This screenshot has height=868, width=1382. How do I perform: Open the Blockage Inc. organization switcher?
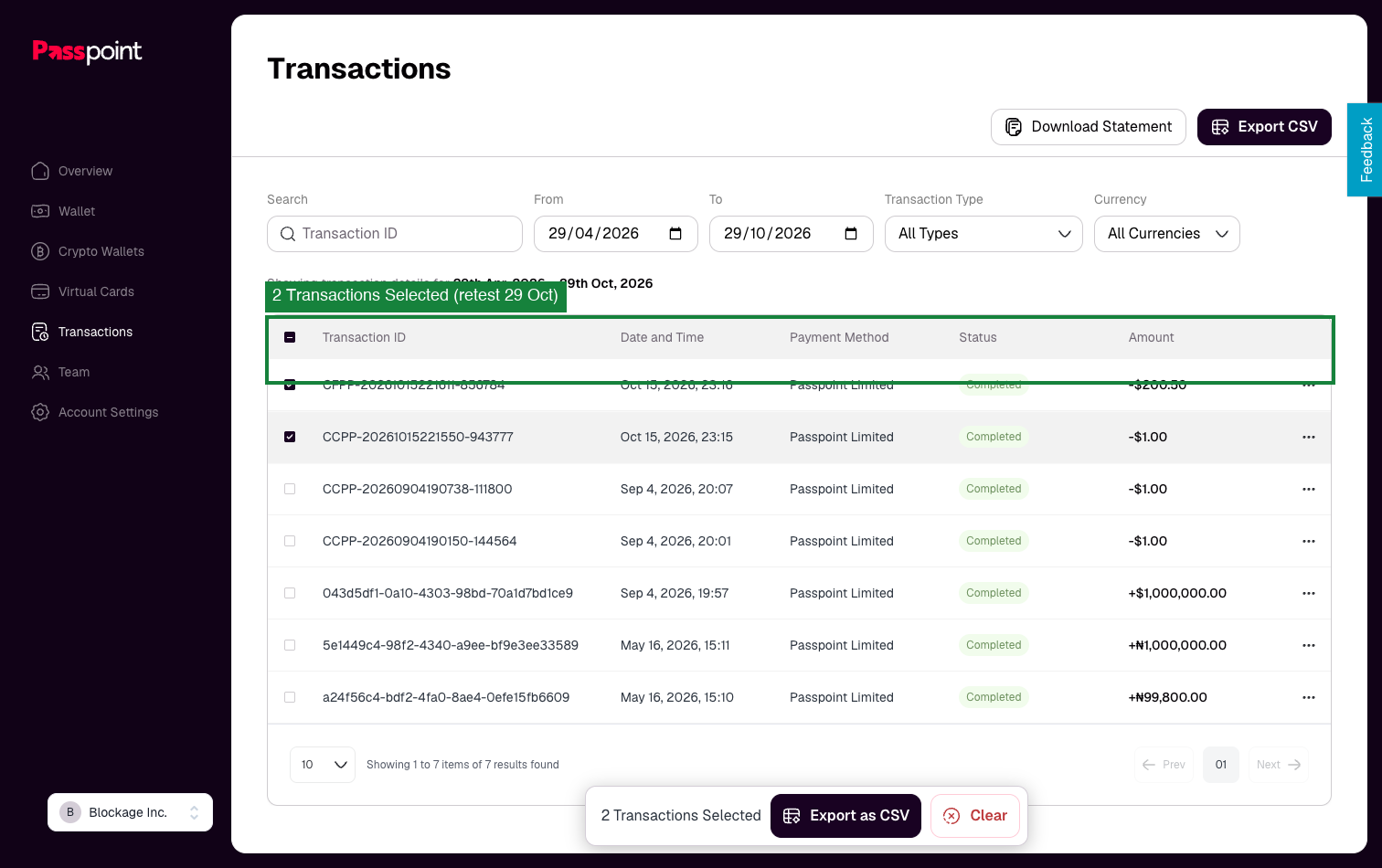pyautogui.click(x=130, y=812)
